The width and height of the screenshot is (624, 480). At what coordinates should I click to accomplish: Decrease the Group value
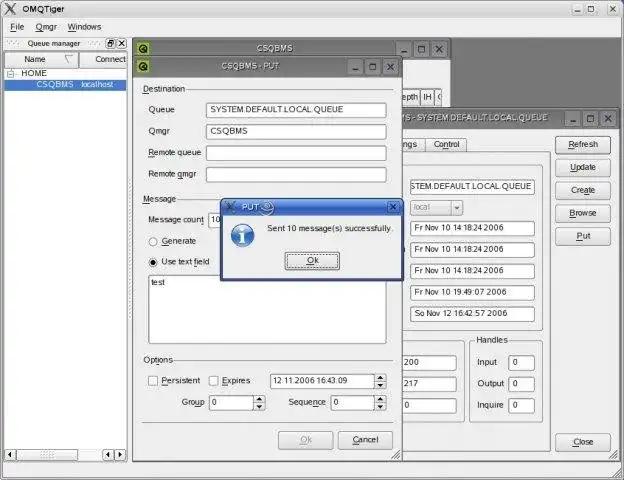(259, 407)
